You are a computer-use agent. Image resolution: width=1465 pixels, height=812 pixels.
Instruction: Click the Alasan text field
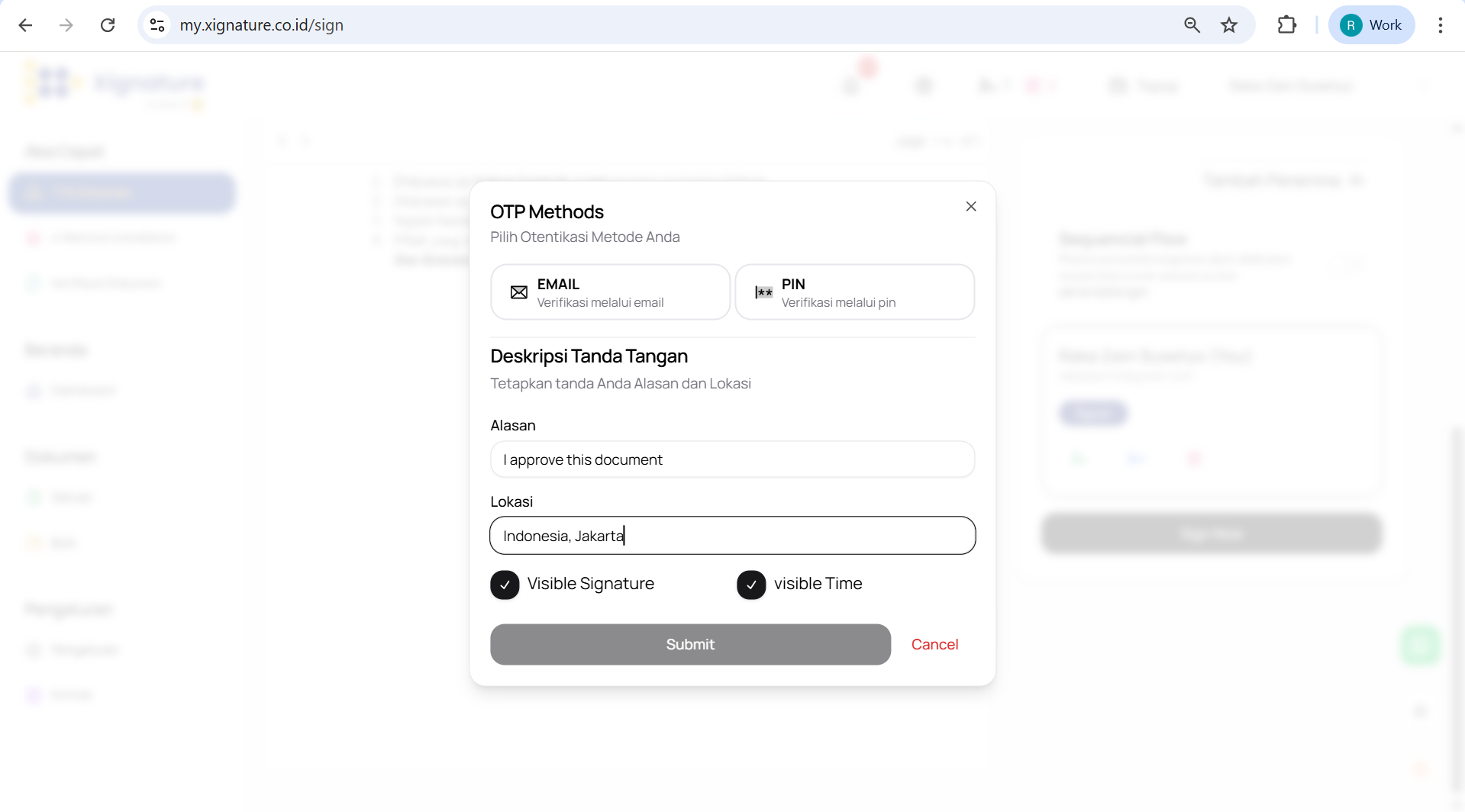732,459
